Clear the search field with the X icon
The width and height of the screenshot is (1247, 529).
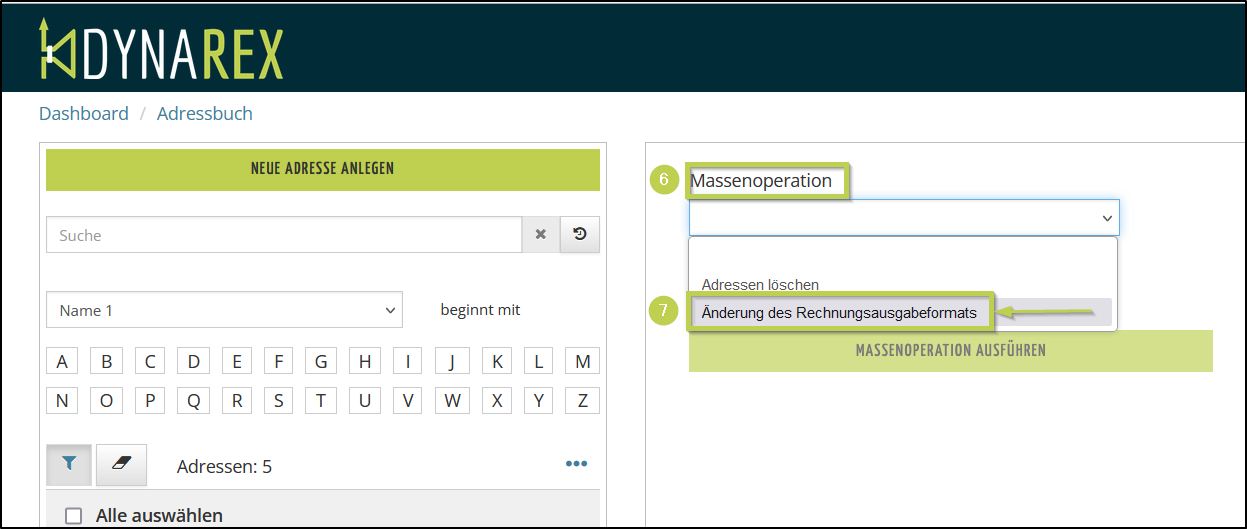541,235
